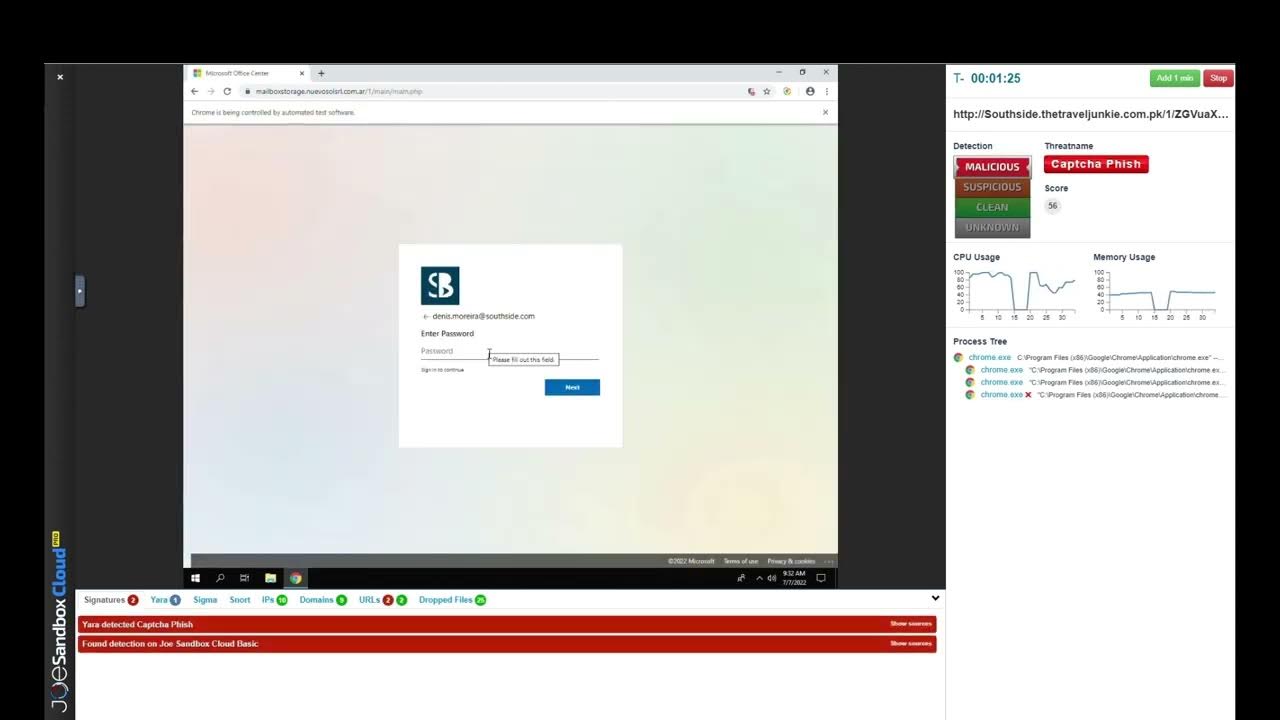This screenshot has width=1280, height=720.
Task: Click the Chrome icon of the root process
Action: click(x=958, y=357)
